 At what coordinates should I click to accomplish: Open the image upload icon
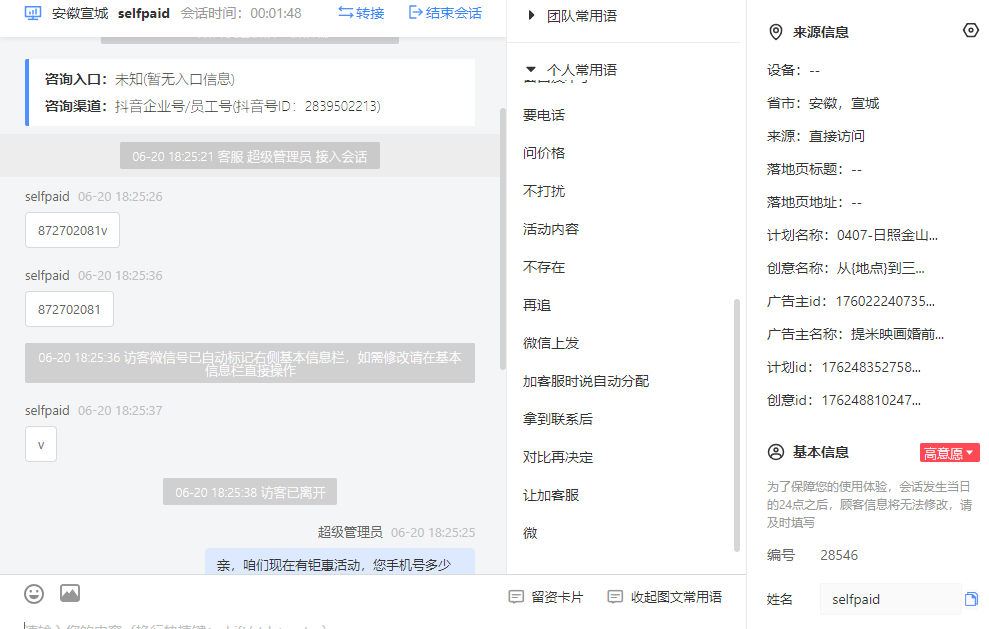pyautogui.click(x=70, y=593)
